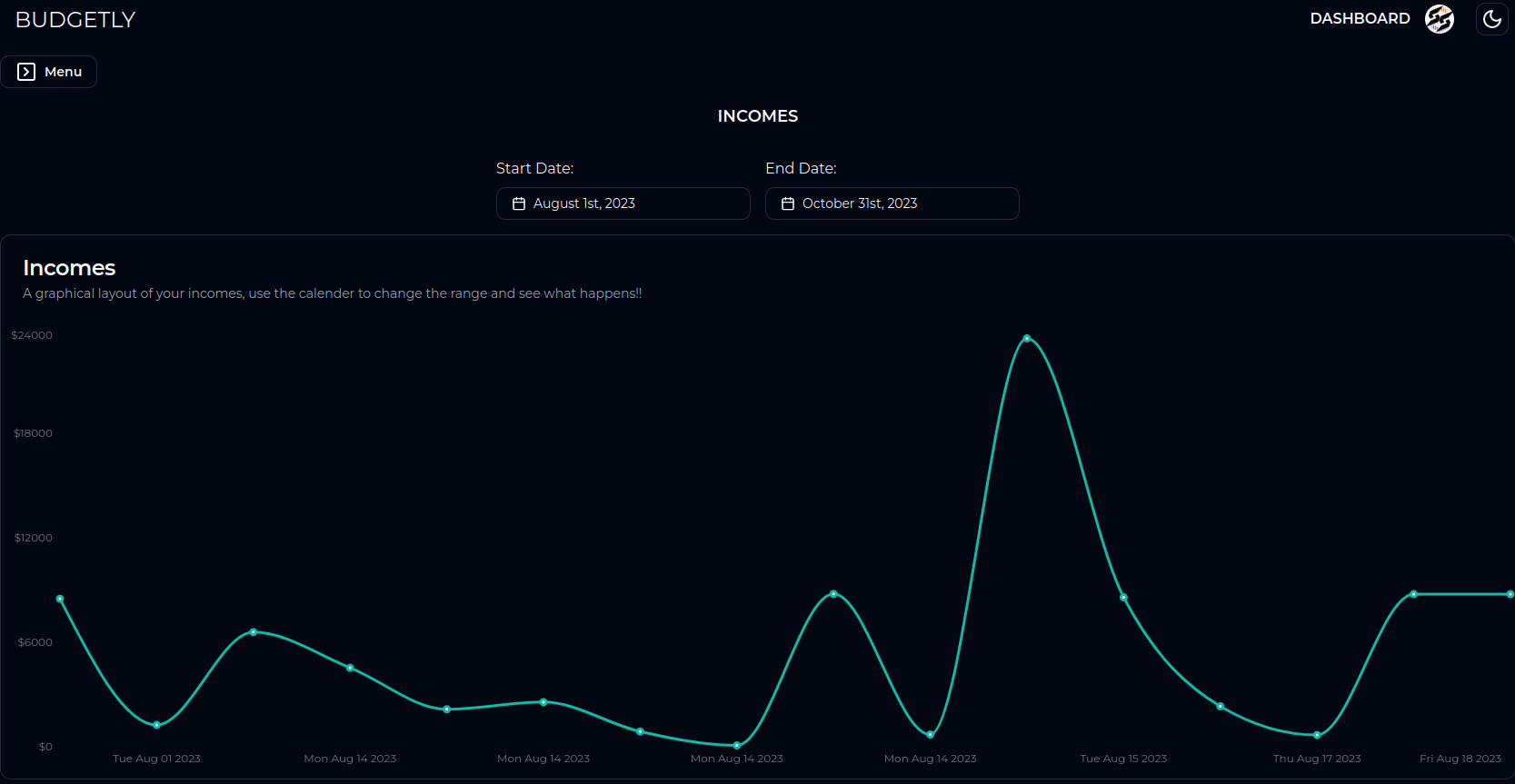This screenshot has height=784, width=1515.
Task: Click the 'Fri Aug 18 2023' axis label
Action: (x=1460, y=759)
